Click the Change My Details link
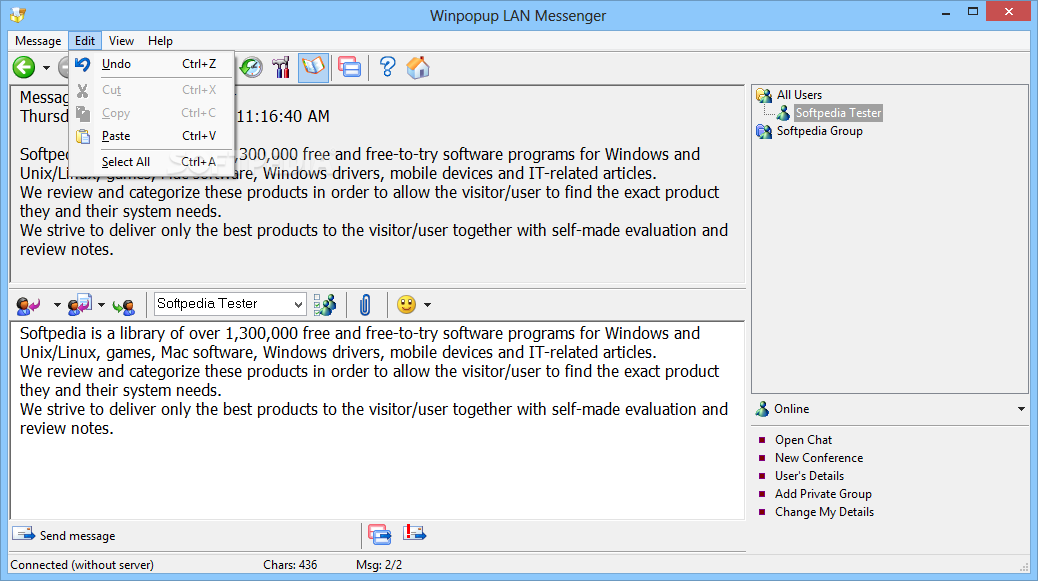The width and height of the screenshot is (1038, 581). [824, 512]
